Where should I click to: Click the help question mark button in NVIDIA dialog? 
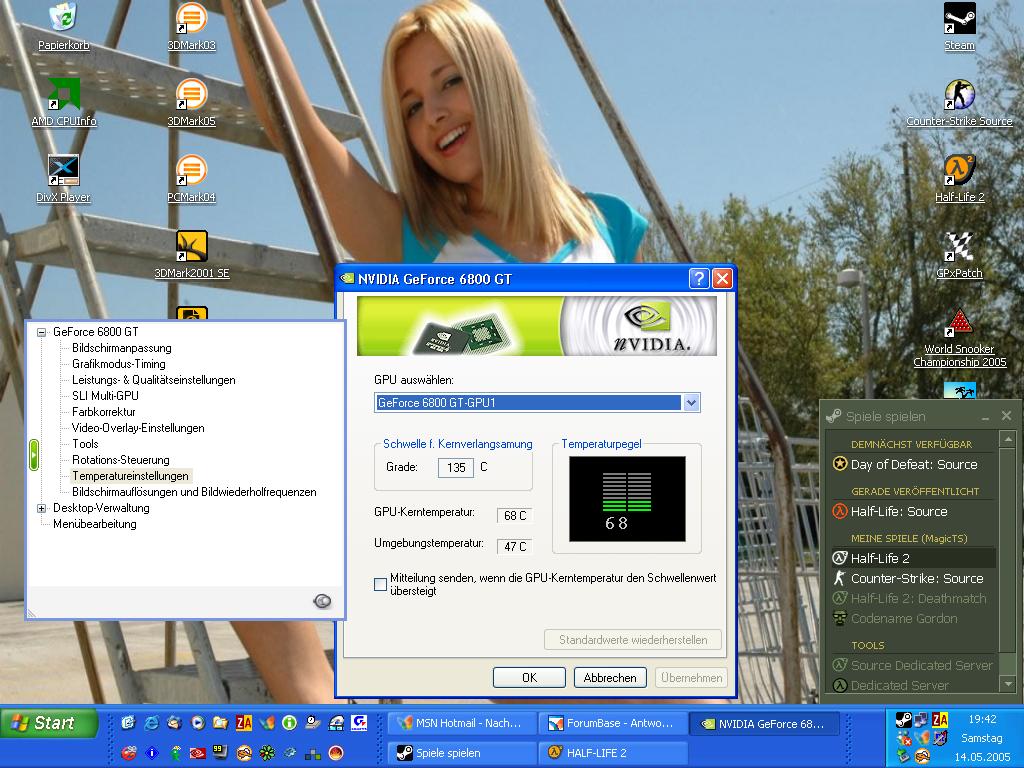[x=699, y=279]
